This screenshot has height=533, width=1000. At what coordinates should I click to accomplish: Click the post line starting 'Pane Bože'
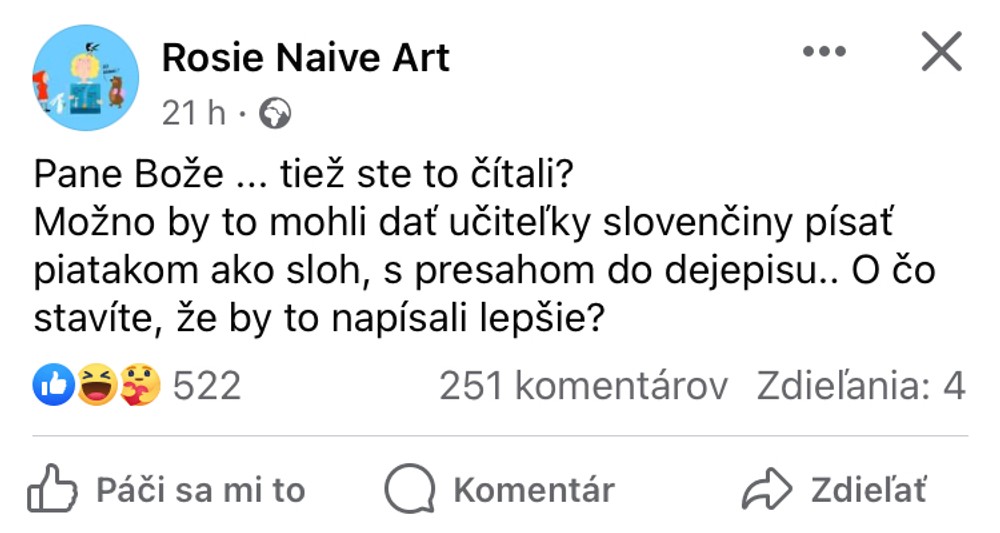[300, 178]
